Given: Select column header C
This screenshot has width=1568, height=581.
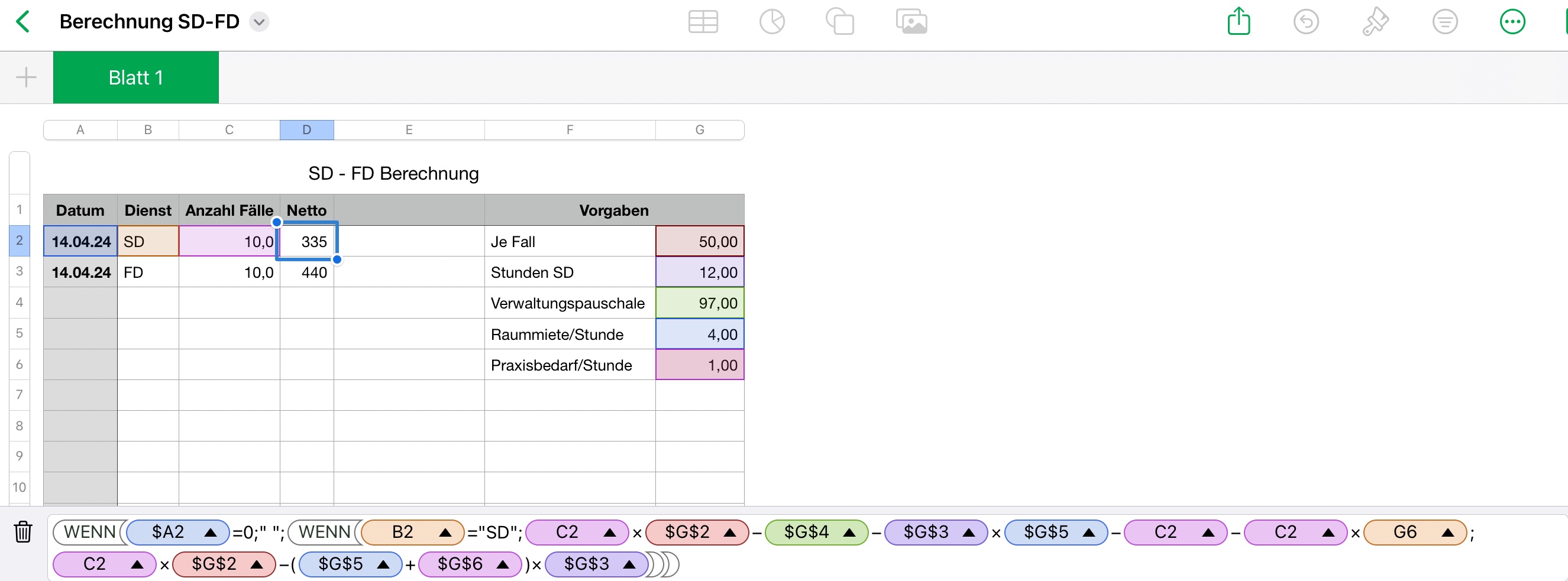Looking at the screenshot, I should click(x=229, y=129).
